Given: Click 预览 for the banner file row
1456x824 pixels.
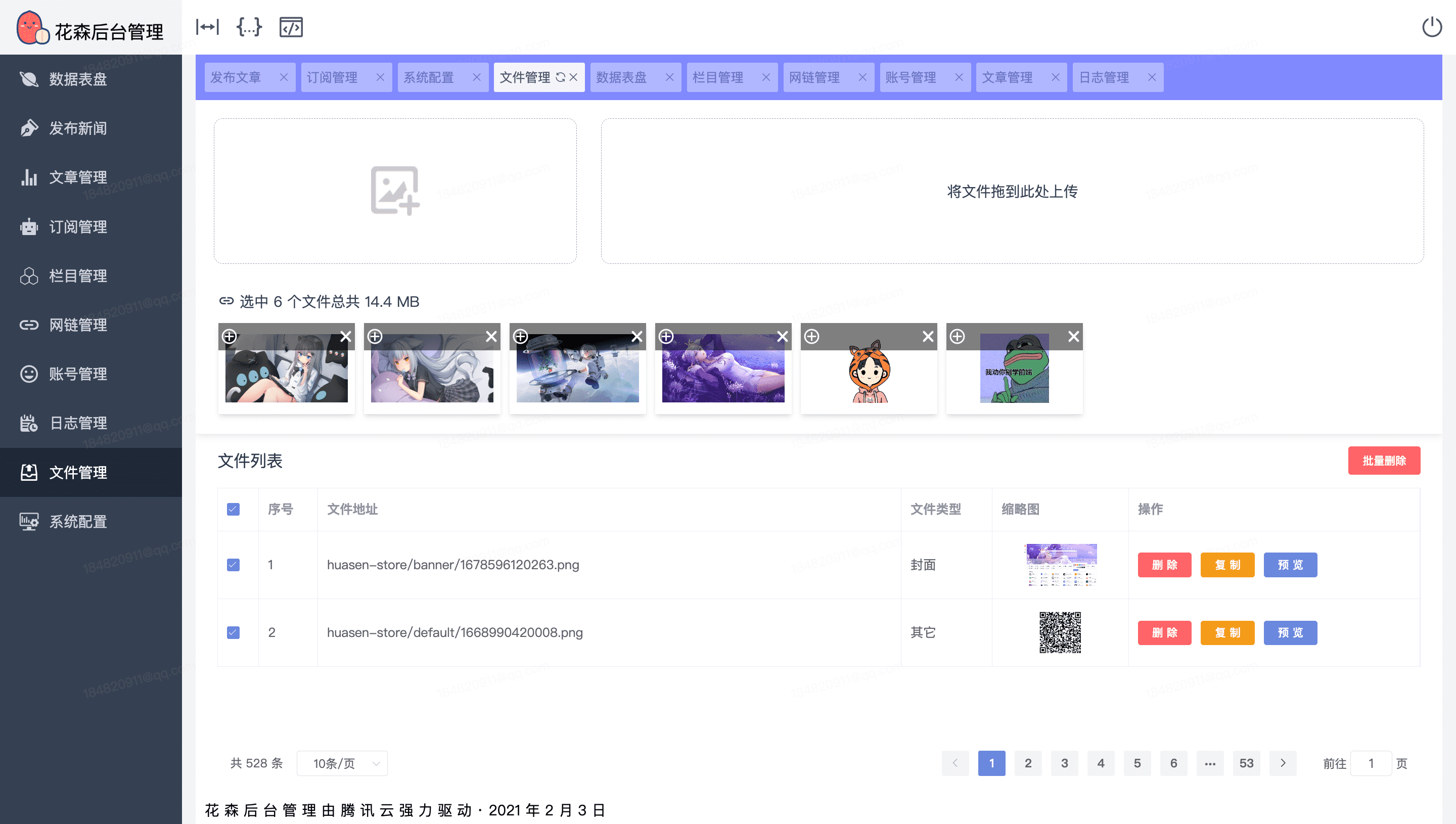Looking at the screenshot, I should pos(1290,565).
